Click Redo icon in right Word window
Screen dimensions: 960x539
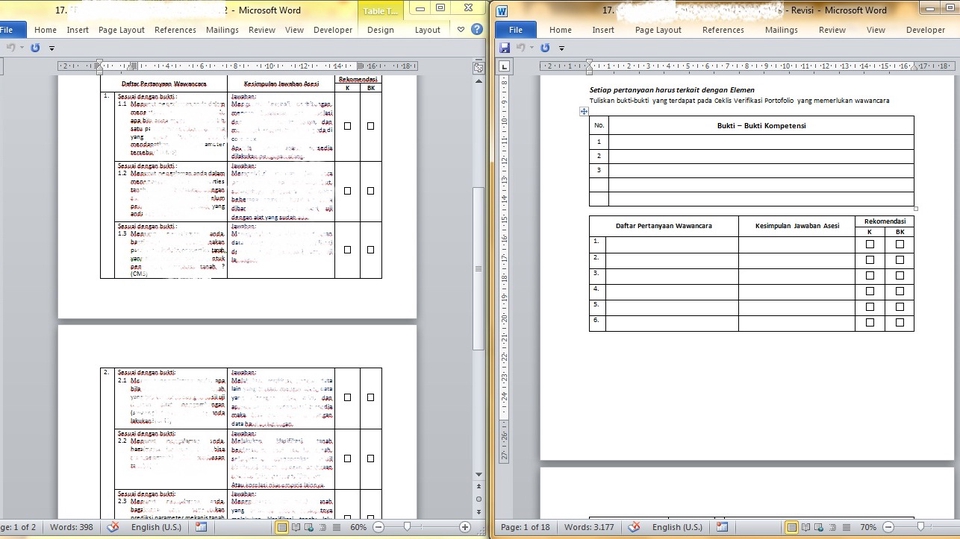(545, 48)
